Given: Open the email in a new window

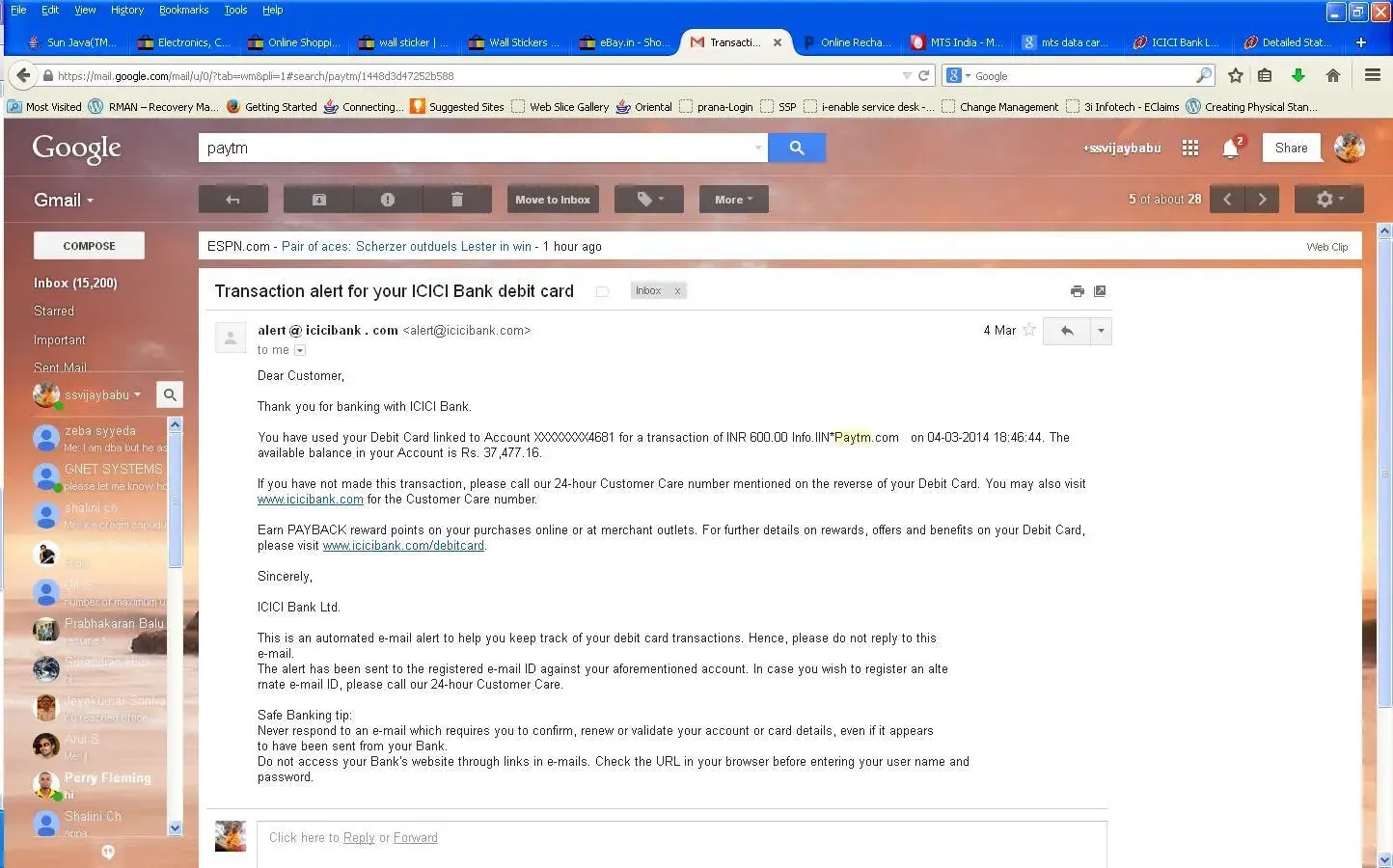Looking at the screenshot, I should [1100, 291].
